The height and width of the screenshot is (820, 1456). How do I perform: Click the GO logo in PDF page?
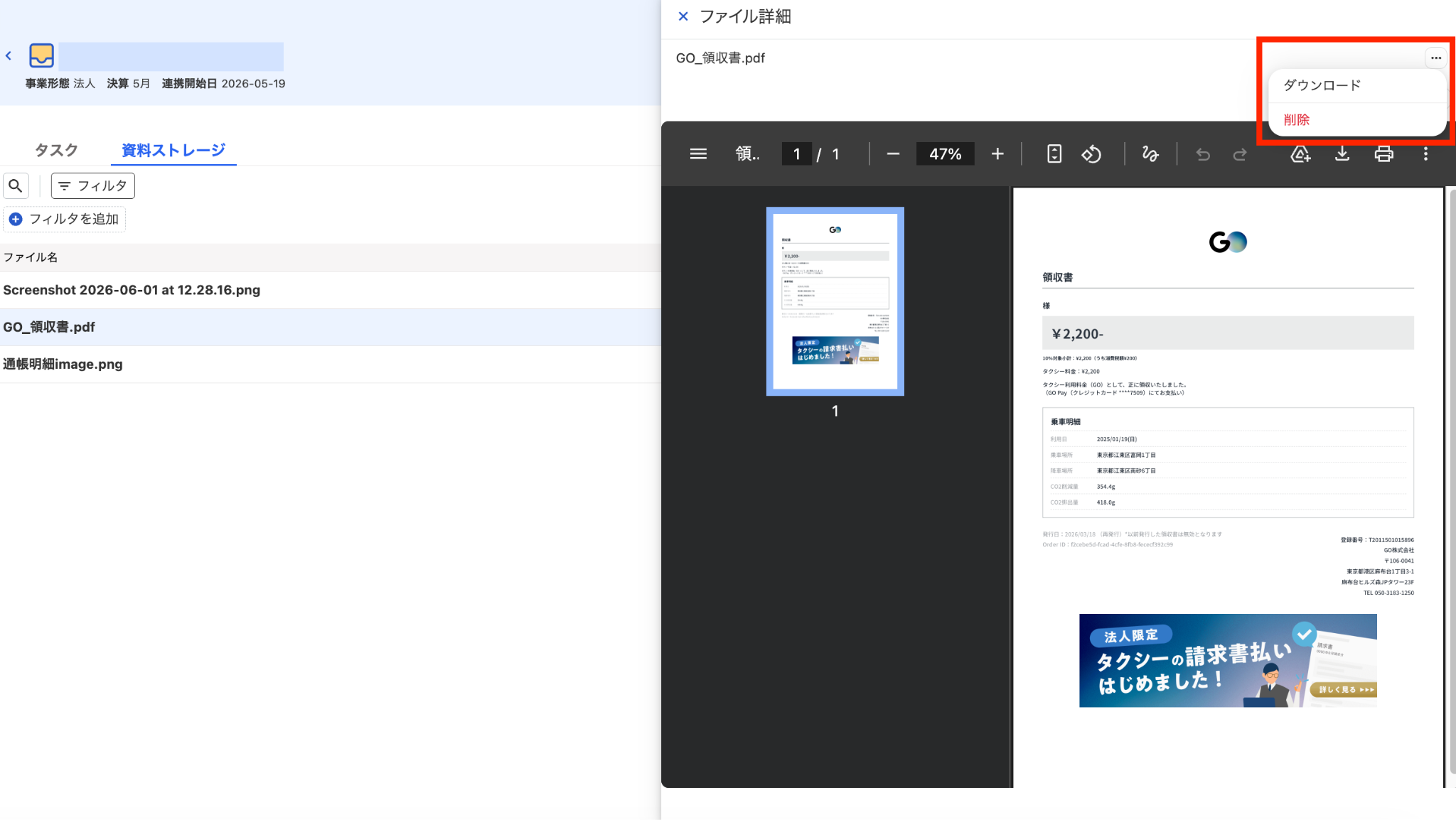[x=1228, y=242]
